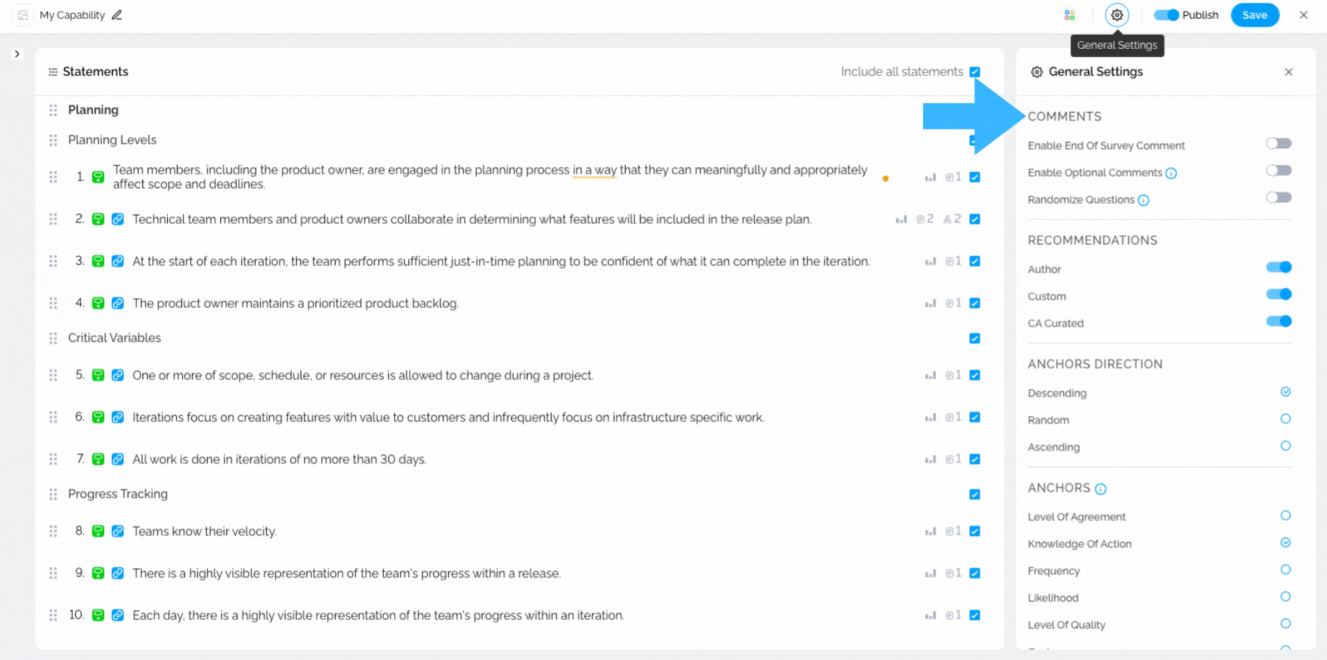This screenshot has height=660, width=1327.
Task: Uncheck the Critical Variables section checkbox
Action: pos(975,338)
